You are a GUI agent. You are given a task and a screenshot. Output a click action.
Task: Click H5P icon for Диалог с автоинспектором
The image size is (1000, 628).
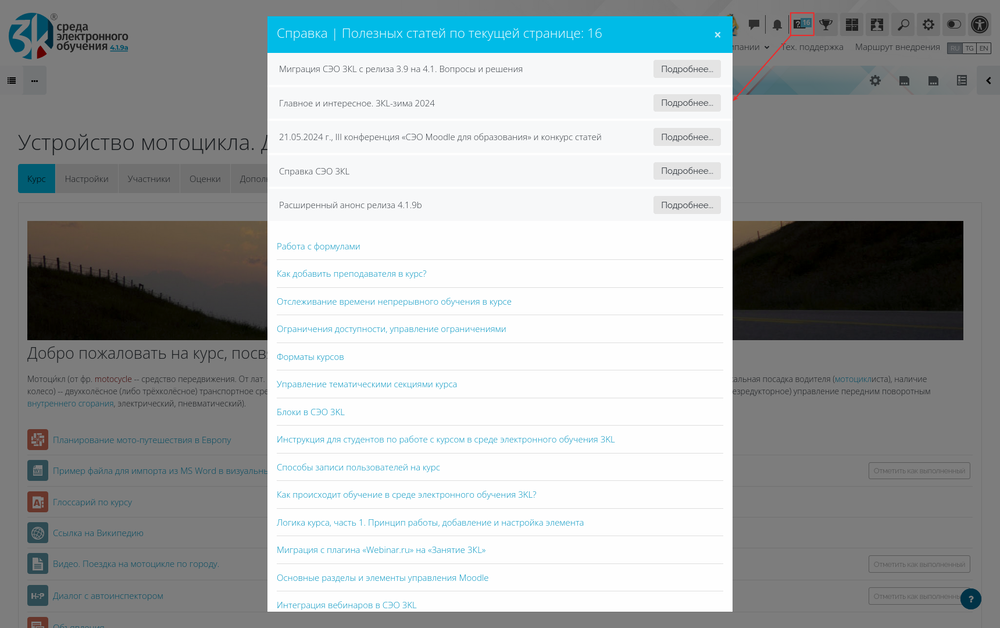coord(38,595)
